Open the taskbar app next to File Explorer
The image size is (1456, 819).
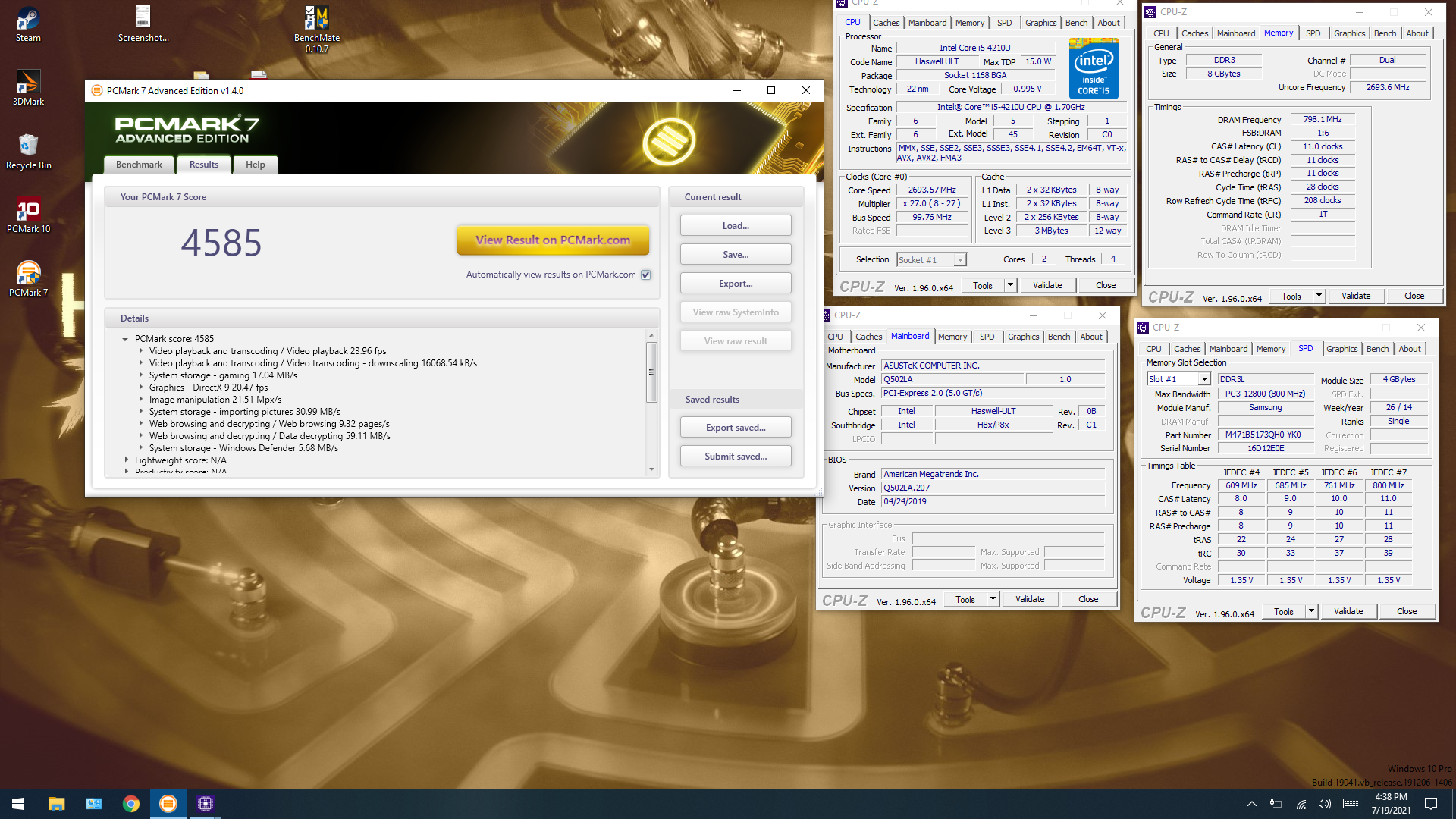point(94,804)
